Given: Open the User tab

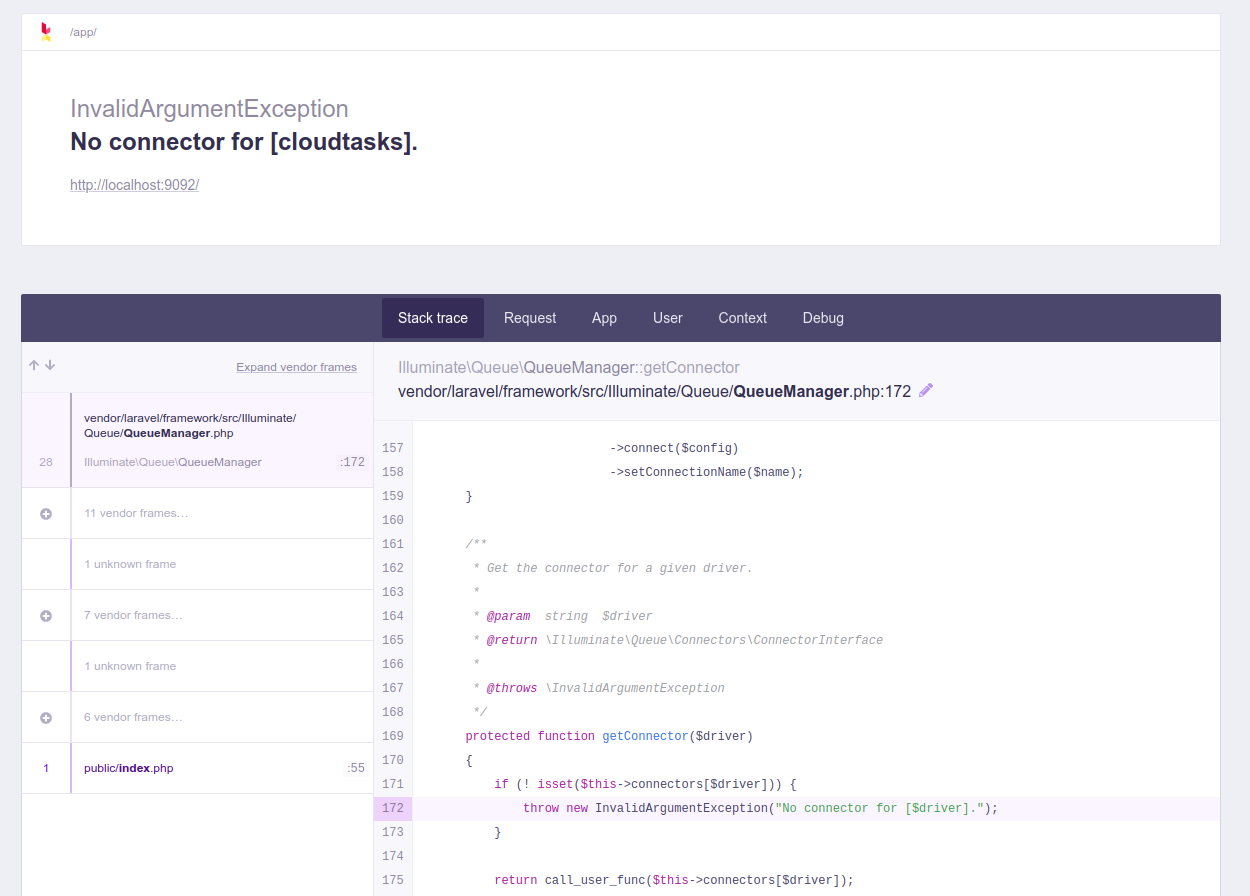Looking at the screenshot, I should tap(667, 317).
